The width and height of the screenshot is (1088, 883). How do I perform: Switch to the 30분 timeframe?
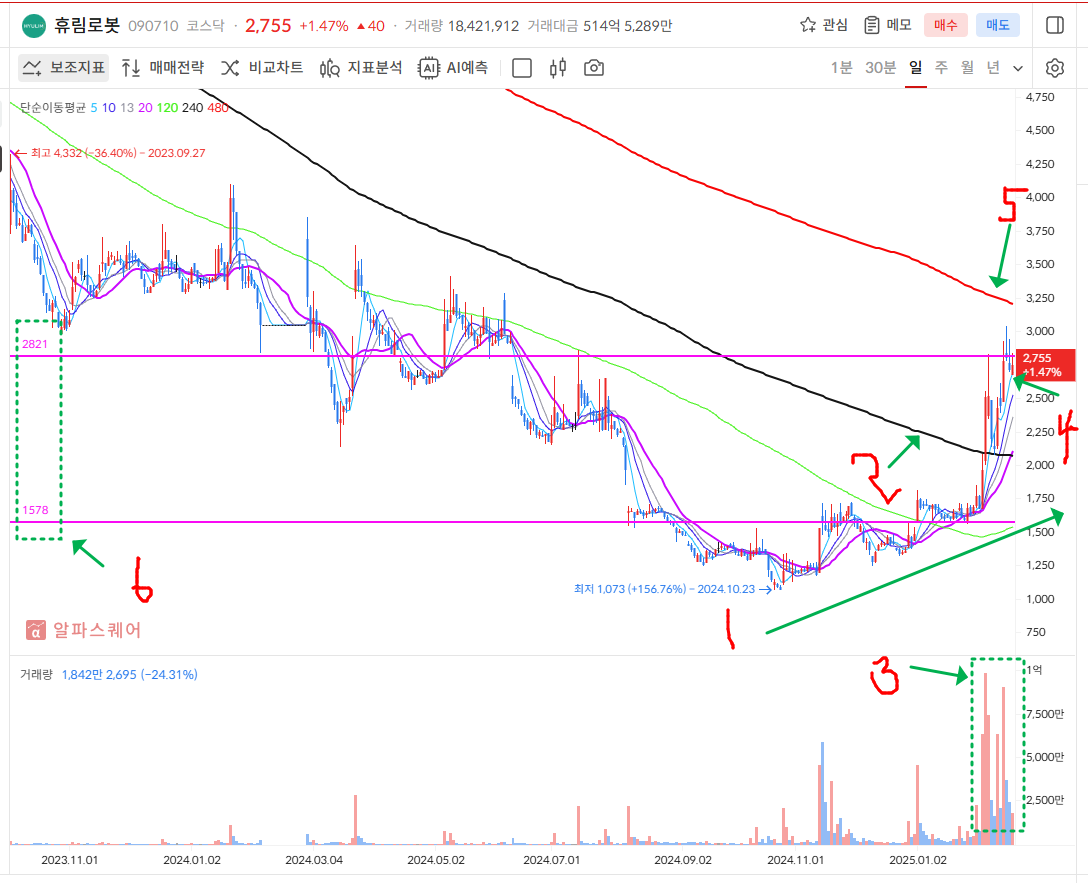pyautogui.click(x=881, y=67)
